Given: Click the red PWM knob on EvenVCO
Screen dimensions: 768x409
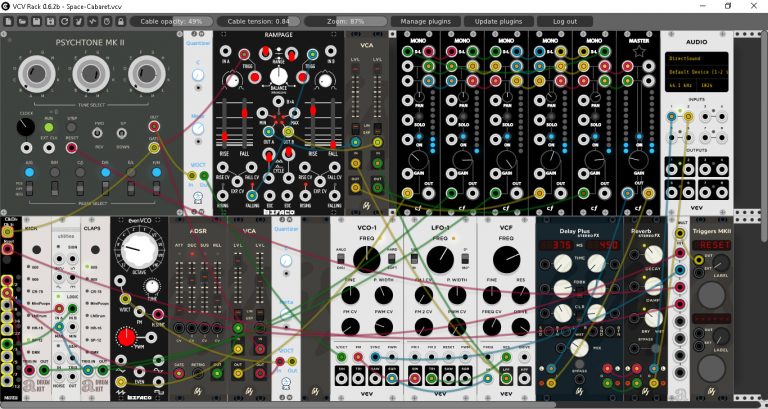Looking at the screenshot, I should point(126,337).
